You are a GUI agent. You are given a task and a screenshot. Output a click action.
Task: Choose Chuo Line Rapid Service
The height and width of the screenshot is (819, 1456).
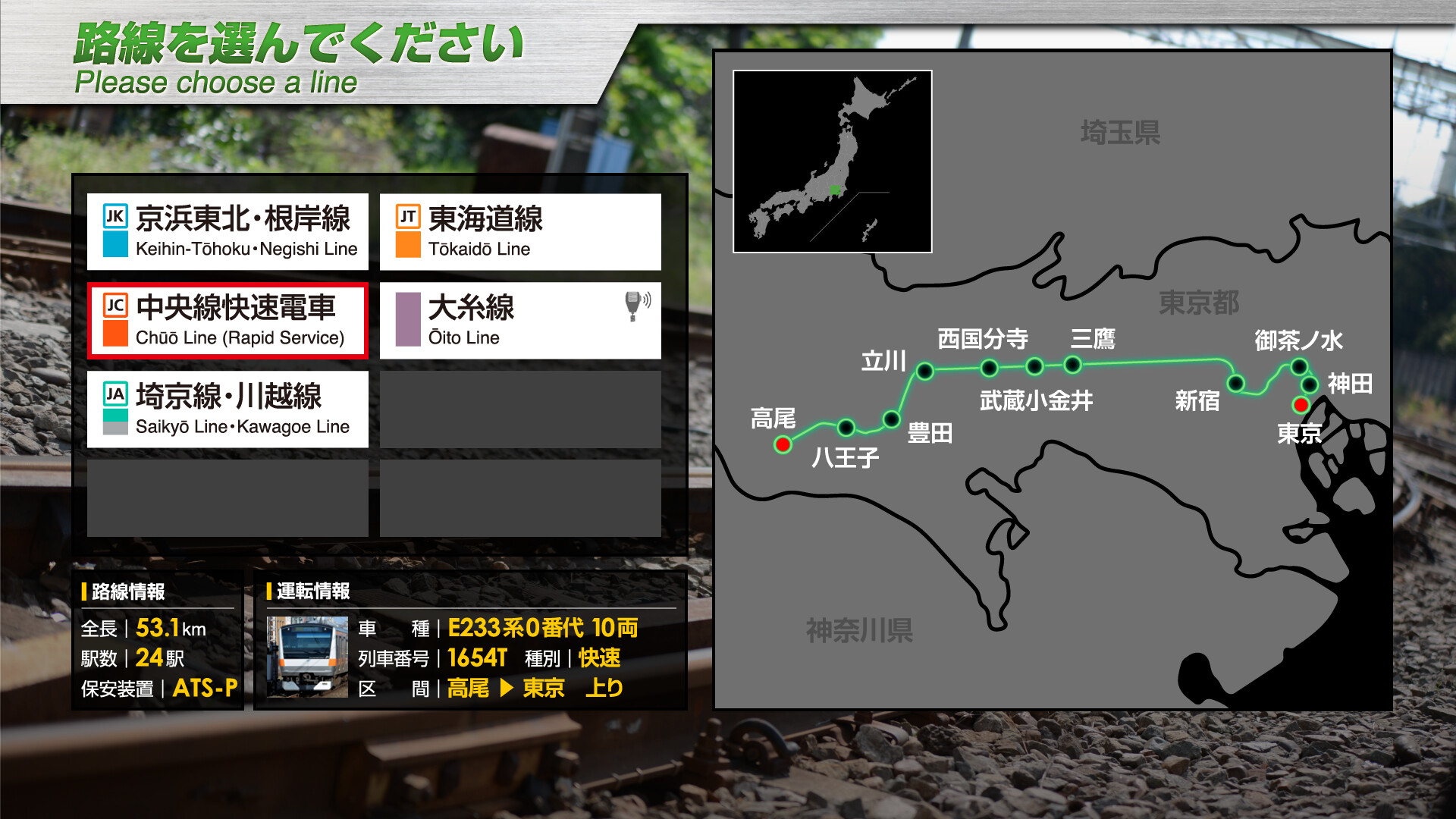[x=227, y=320]
